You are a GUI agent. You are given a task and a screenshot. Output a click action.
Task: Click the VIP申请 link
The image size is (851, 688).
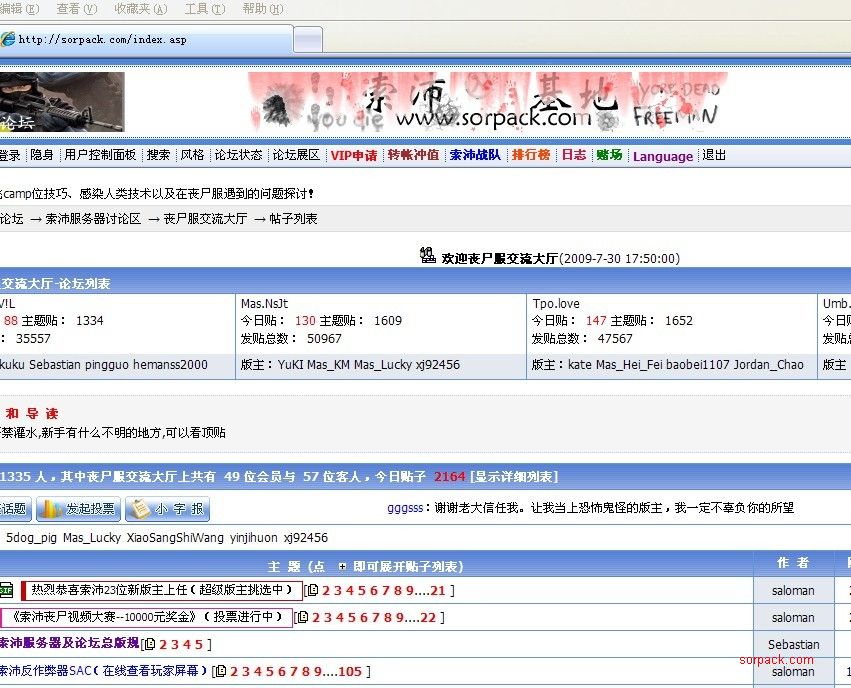tap(354, 155)
